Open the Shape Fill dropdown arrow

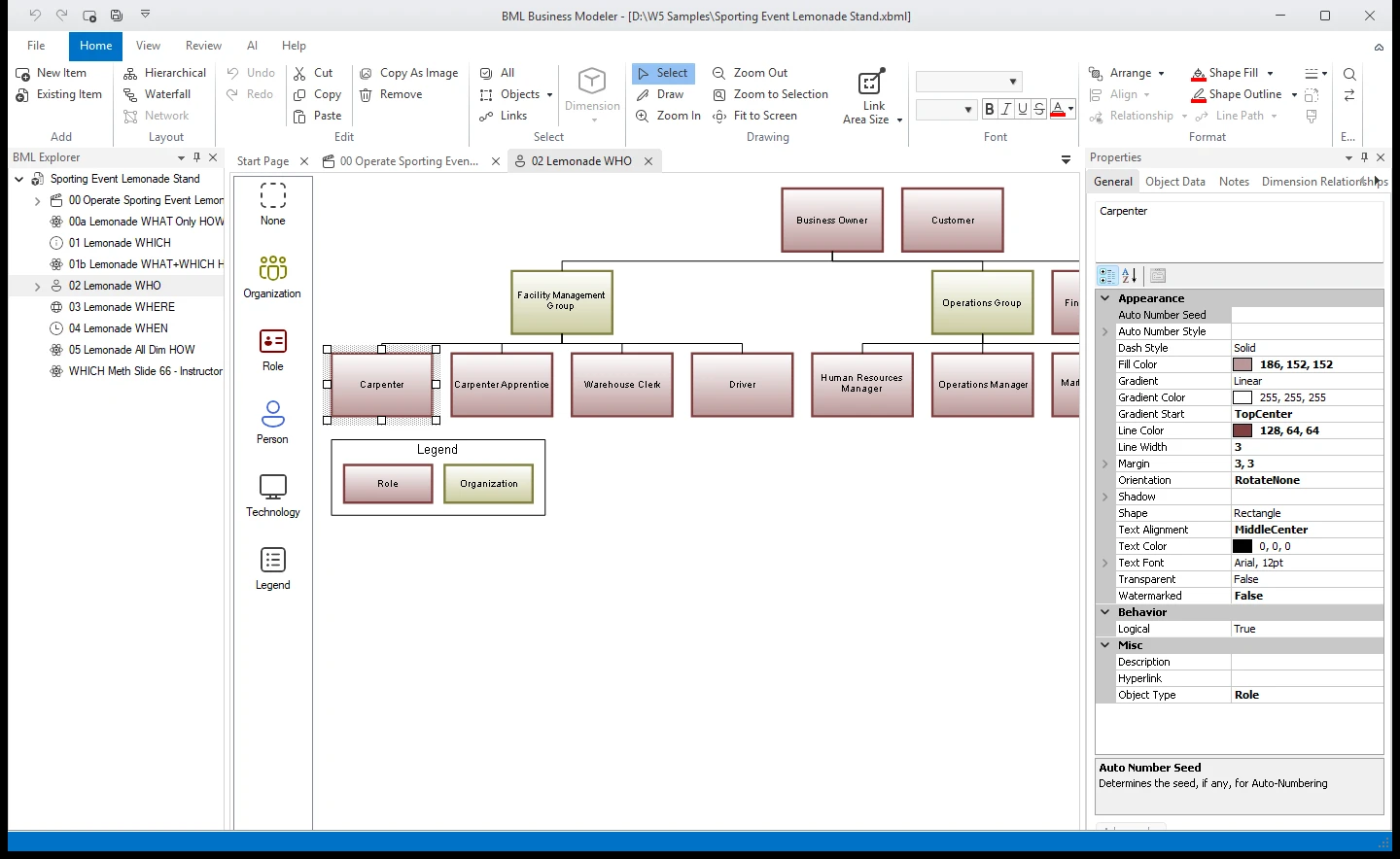[x=1270, y=74]
